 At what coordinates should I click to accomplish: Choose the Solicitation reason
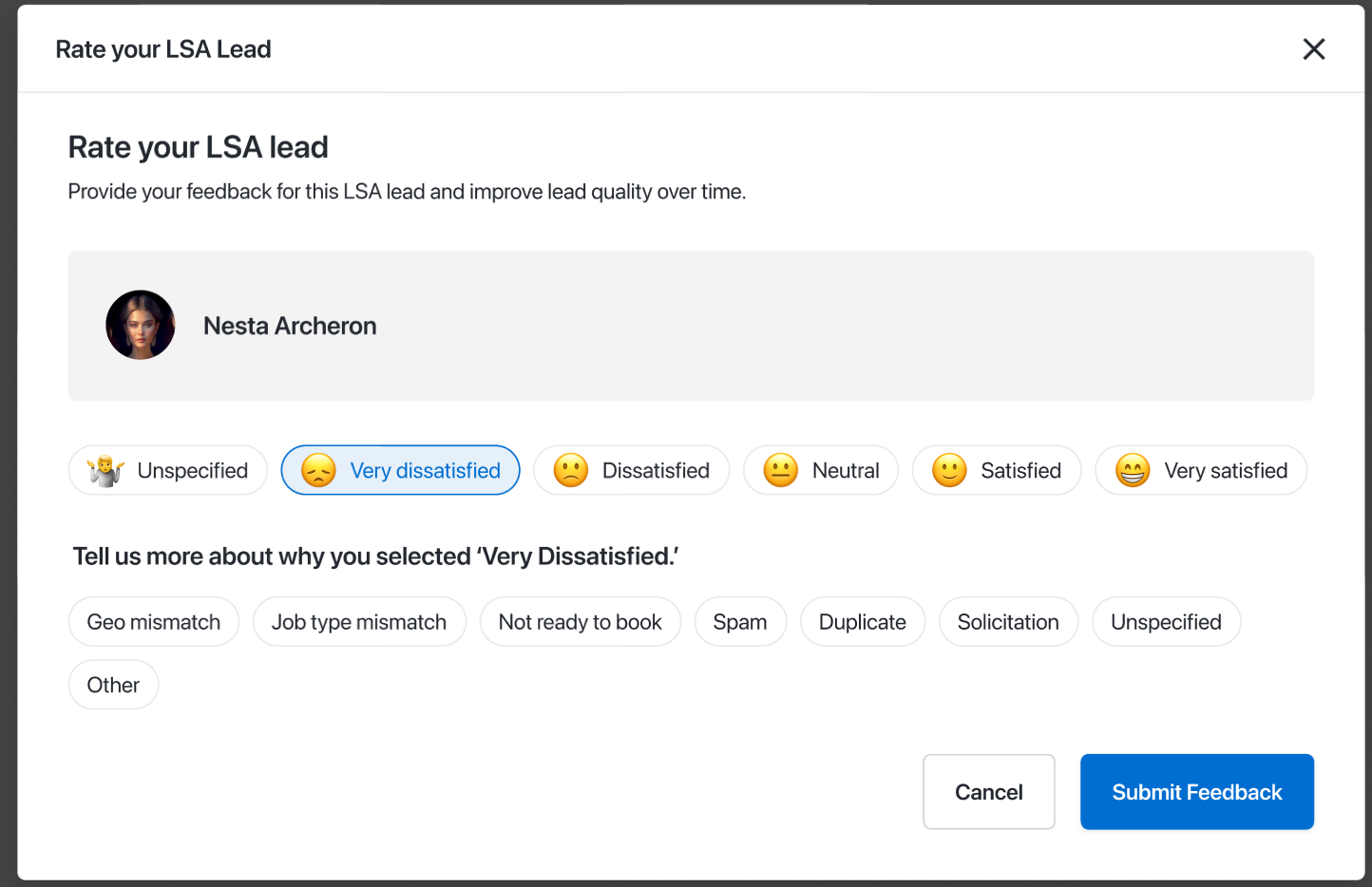pos(1008,622)
